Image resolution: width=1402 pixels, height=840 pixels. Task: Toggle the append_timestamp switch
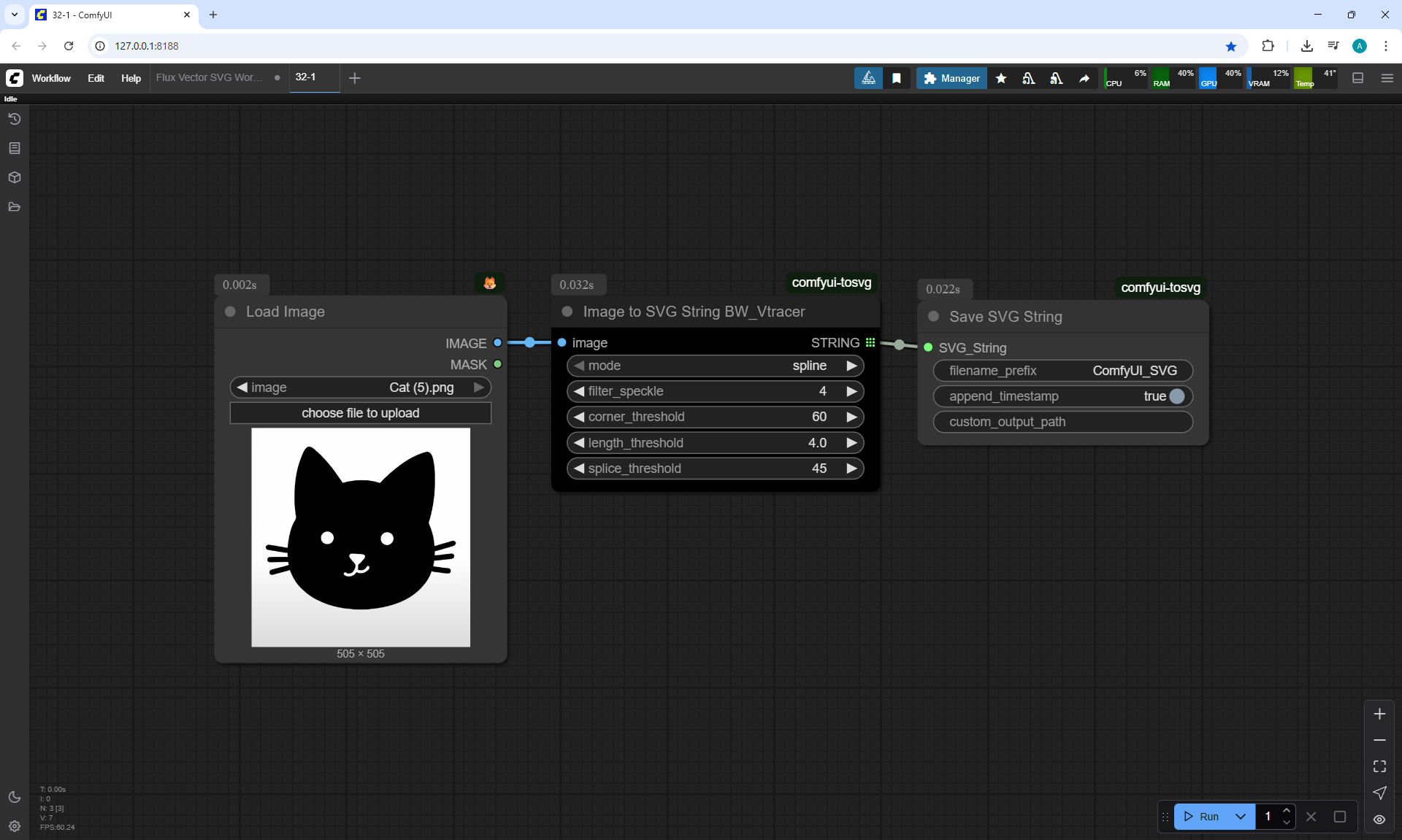(1176, 396)
